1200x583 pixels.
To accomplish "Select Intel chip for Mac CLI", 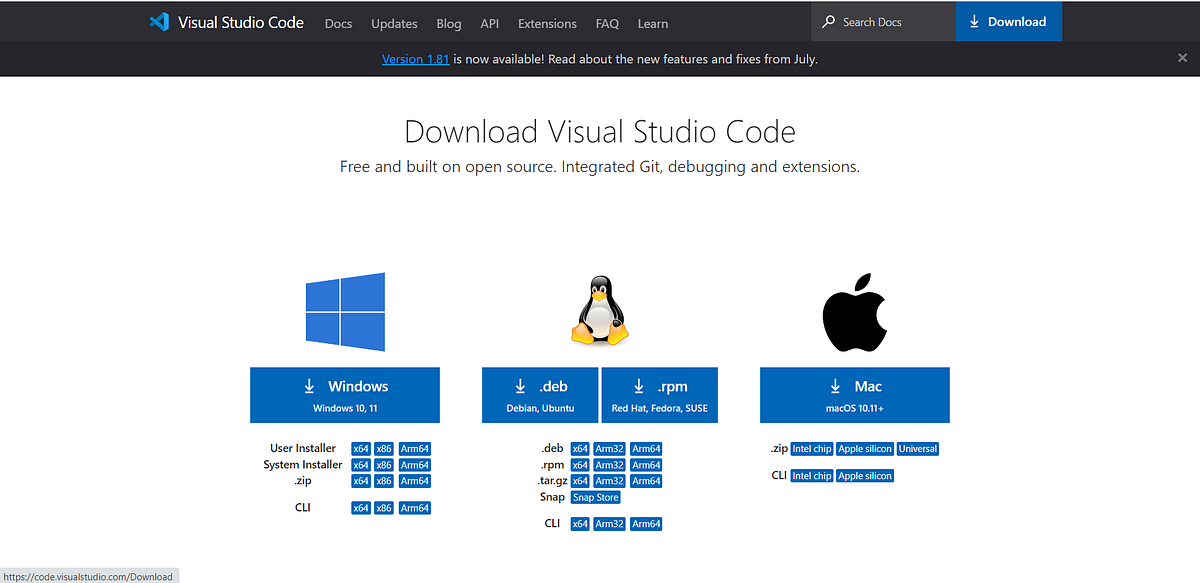I will tap(811, 476).
